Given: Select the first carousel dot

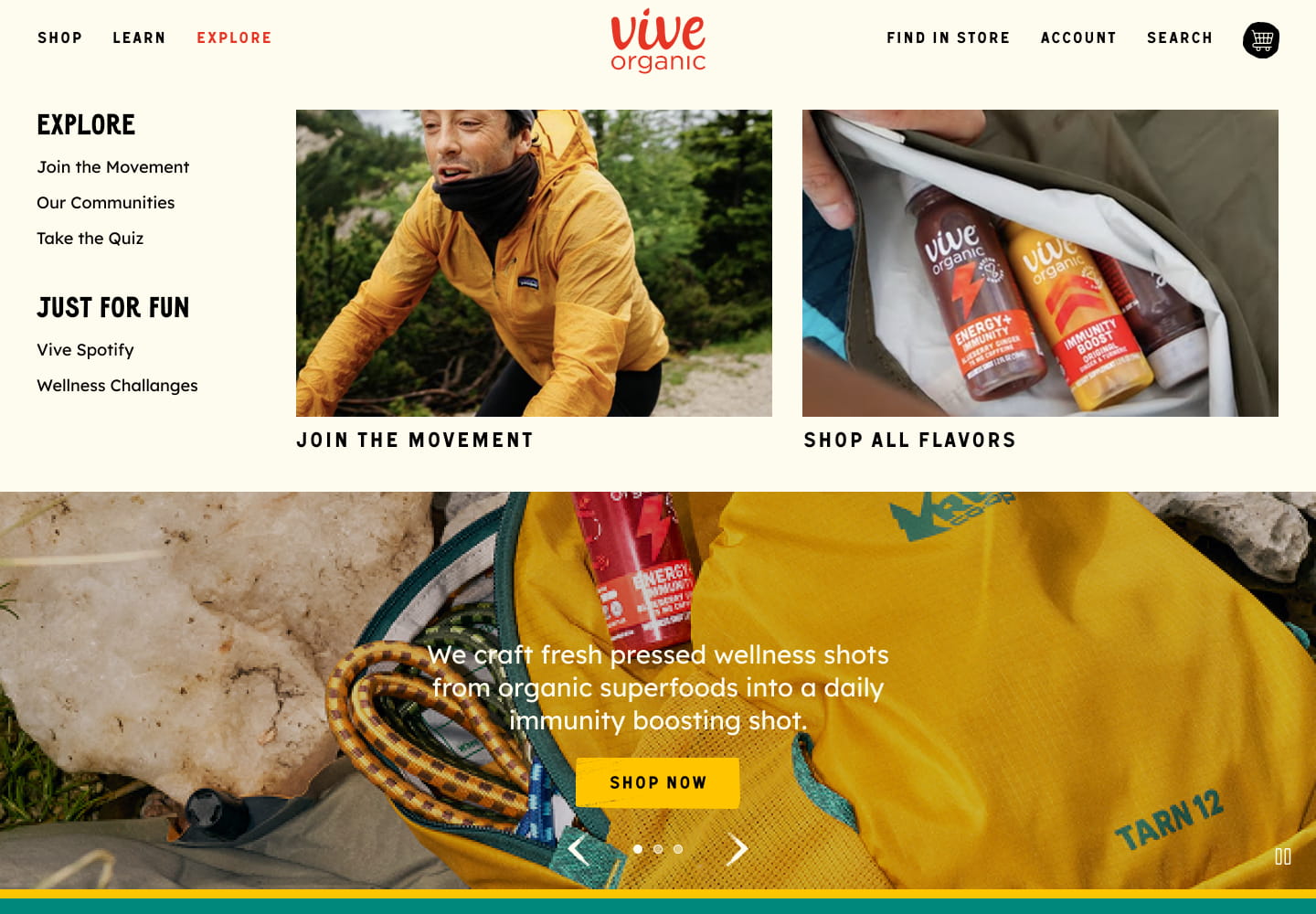Looking at the screenshot, I should [x=638, y=849].
